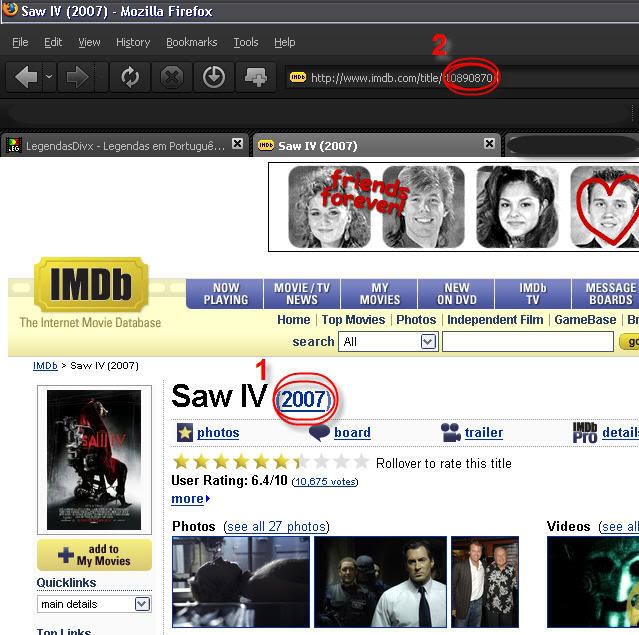Open MESSAGE BOARDS navigation button
This screenshot has height=635, width=639.
click(606, 294)
